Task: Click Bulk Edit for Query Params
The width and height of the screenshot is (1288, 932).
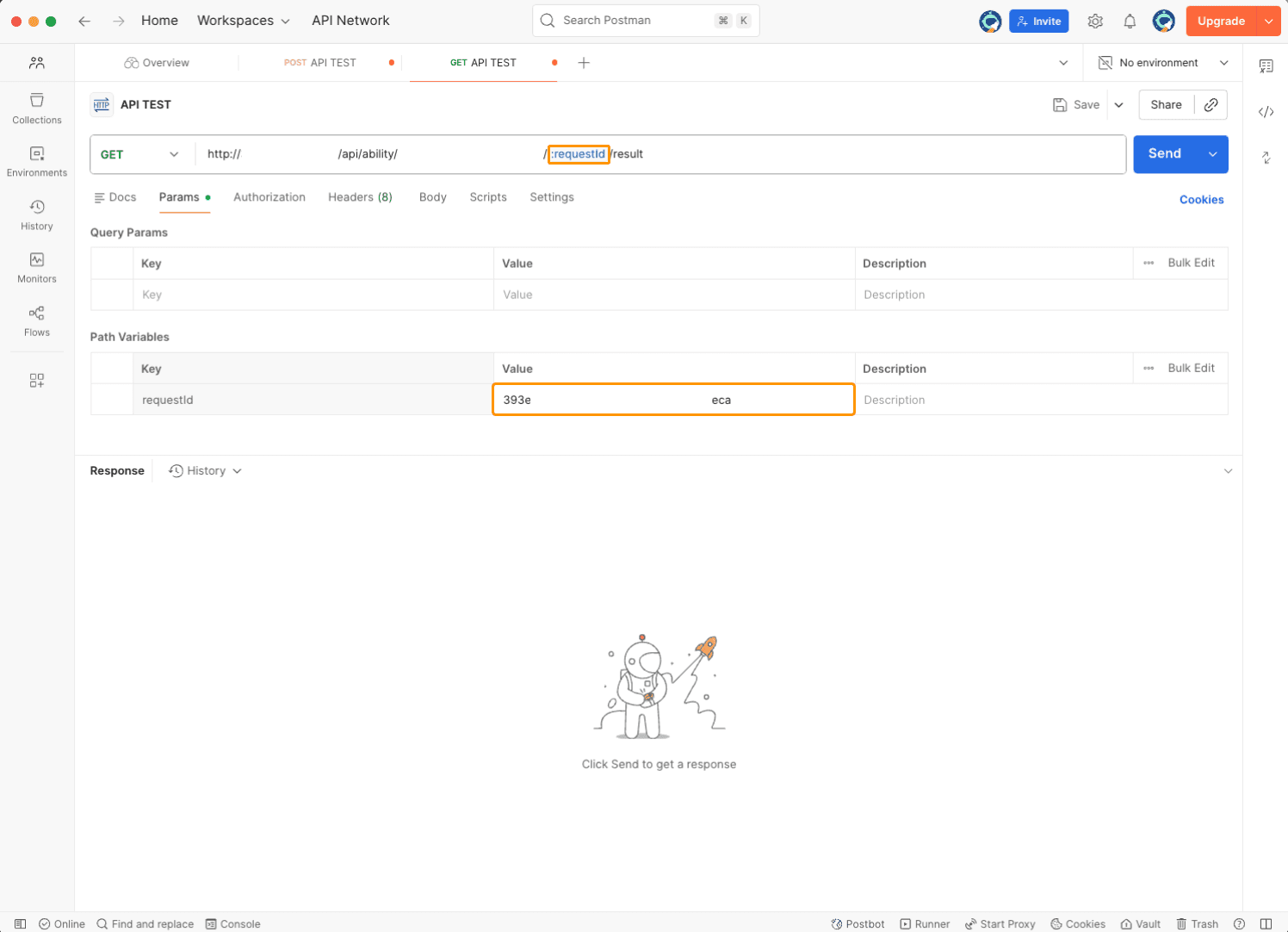Action: [1191, 263]
